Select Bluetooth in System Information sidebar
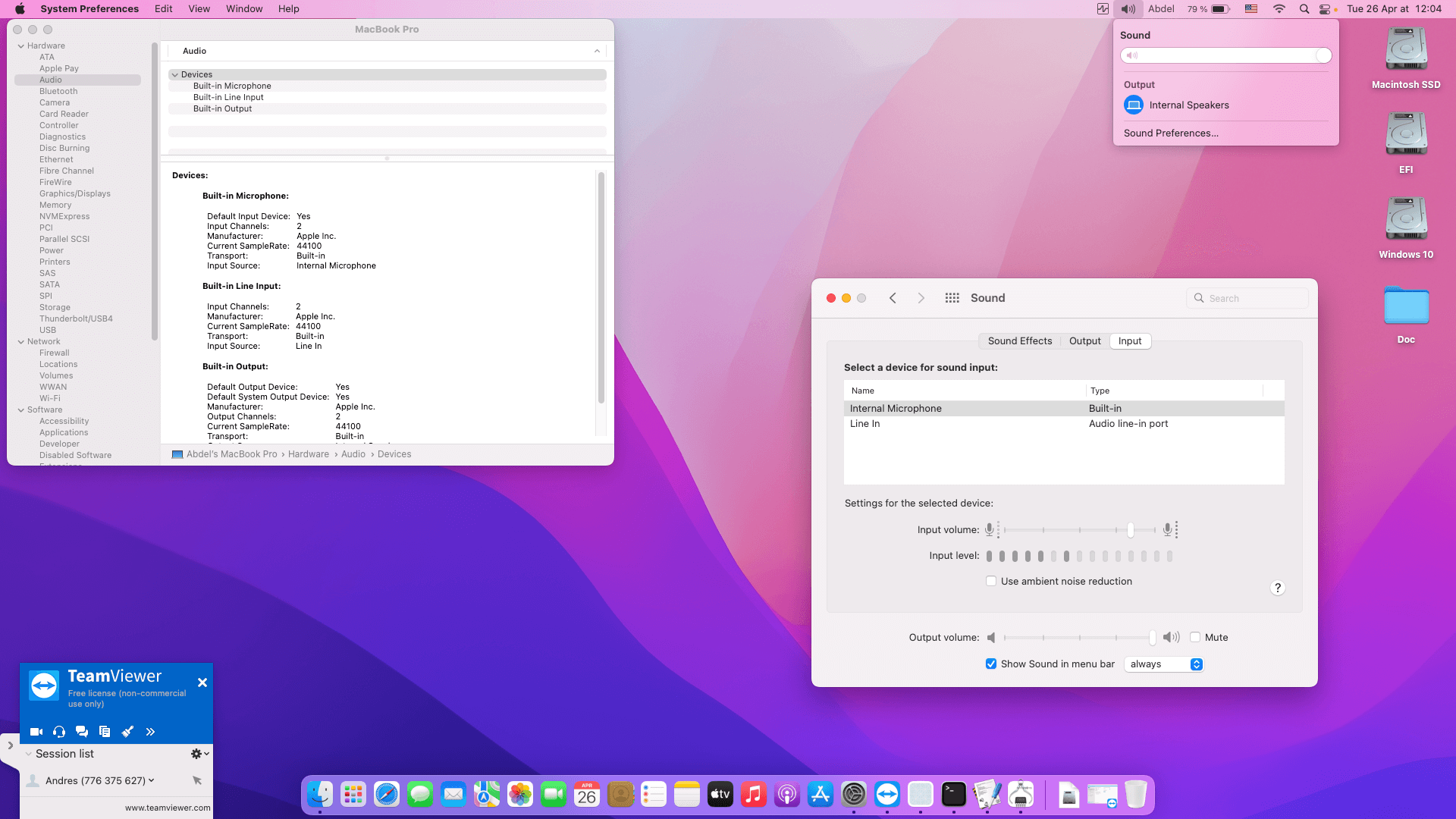 [x=58, y=91]
